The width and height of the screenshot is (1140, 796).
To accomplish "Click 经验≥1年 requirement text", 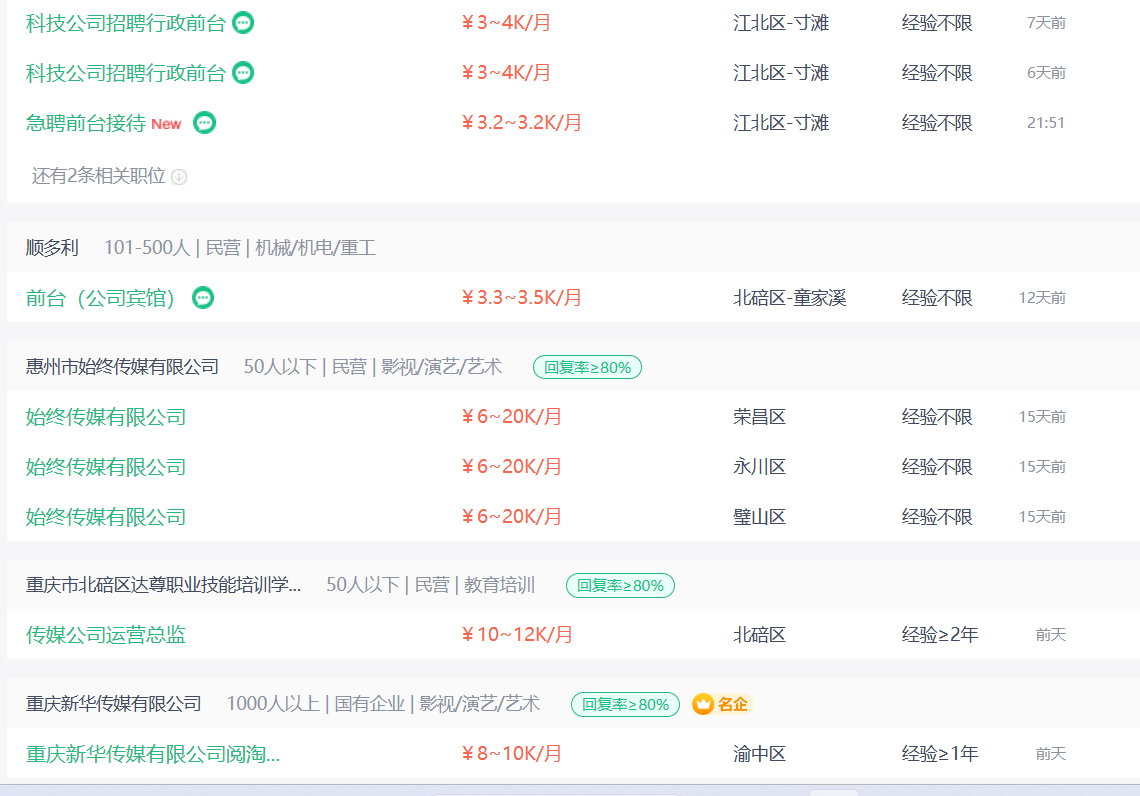I will [939, 754].
